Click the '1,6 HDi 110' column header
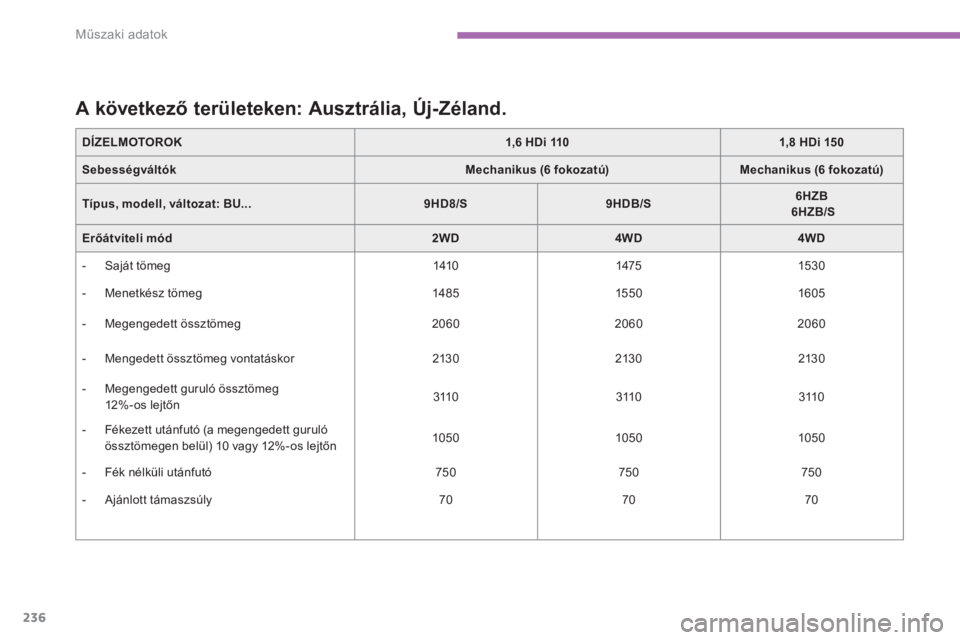This screenshot has width=960, height=640. pos(537,142)
